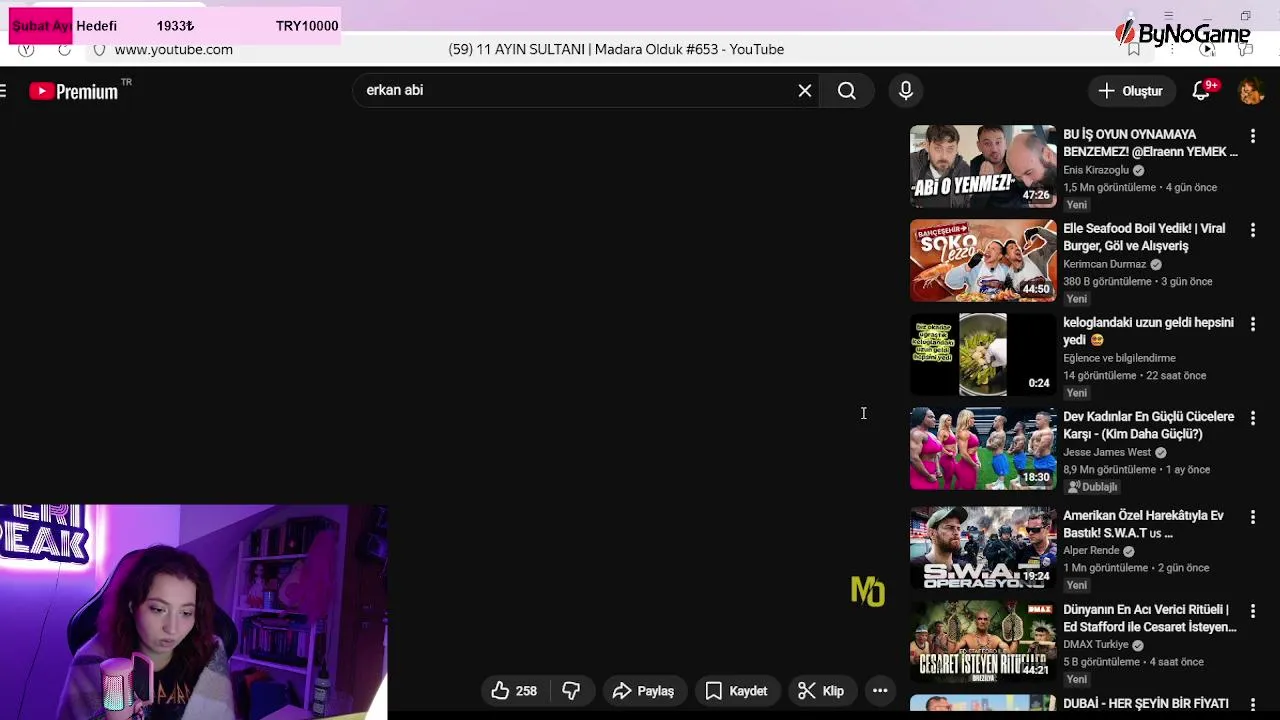Open title 'DUBAİ - HER ŞEYİN BİR FİYATI'
Screen dimensions: 1280x720
tap(1146, 704)
